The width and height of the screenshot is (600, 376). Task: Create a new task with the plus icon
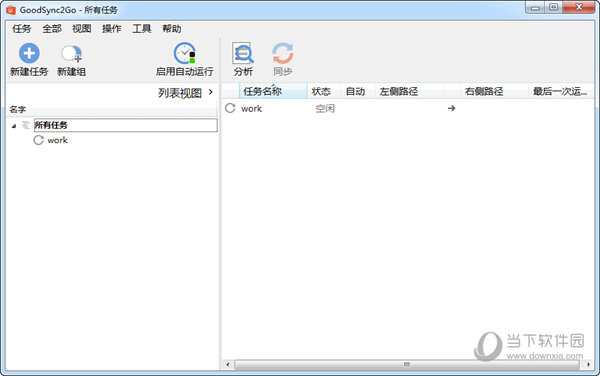pos(29,54)
